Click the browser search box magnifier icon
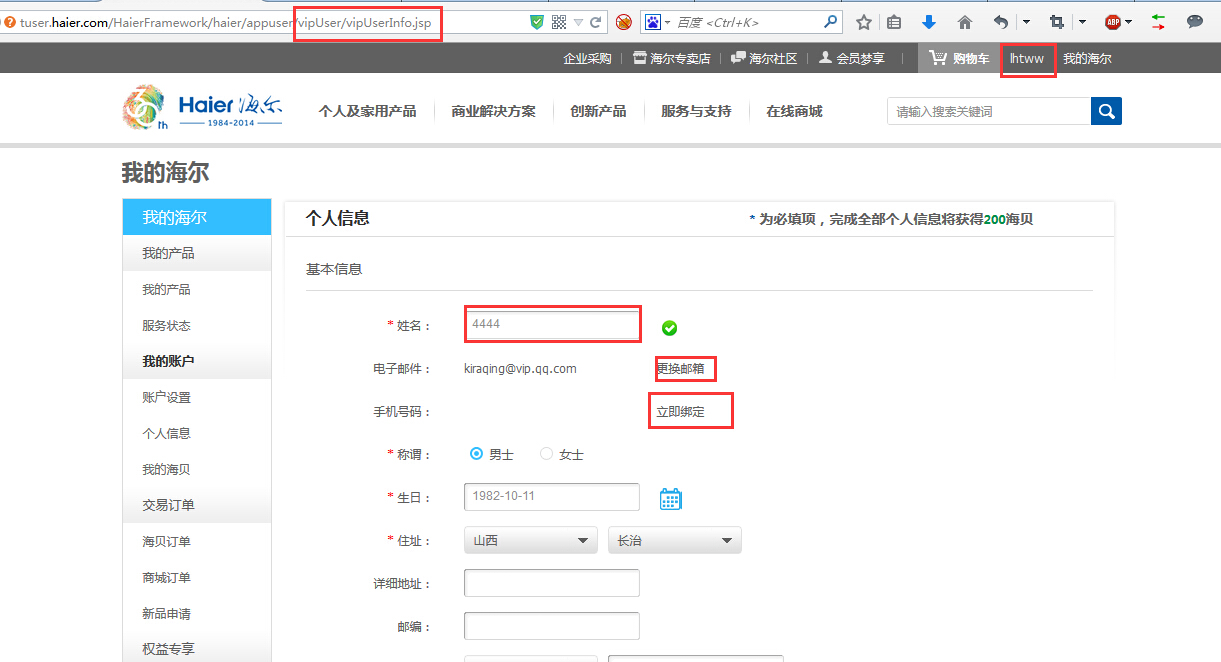The image size is (1221, 662). pos(831,21)
